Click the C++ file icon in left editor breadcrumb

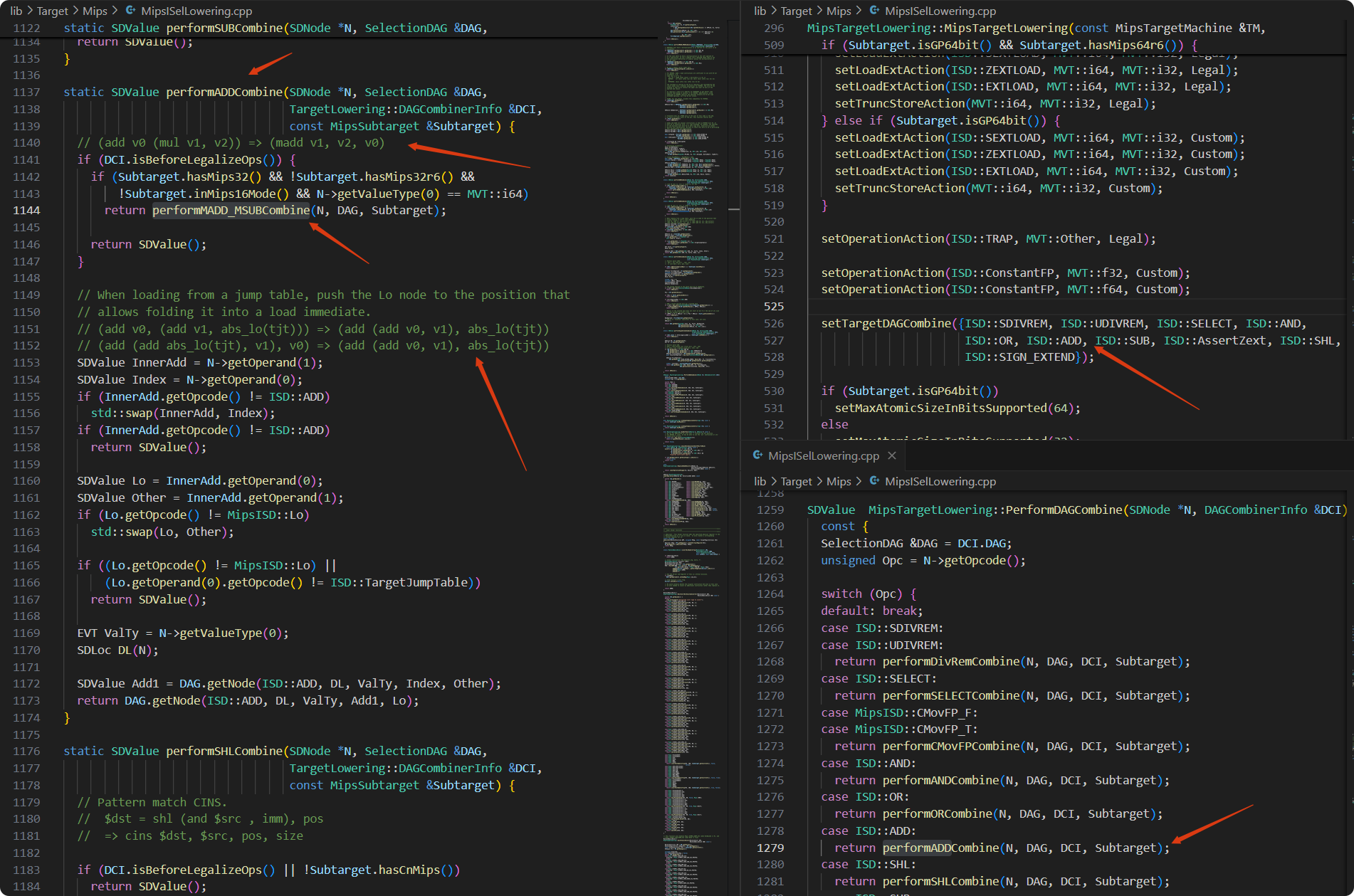tap(131, 11)
